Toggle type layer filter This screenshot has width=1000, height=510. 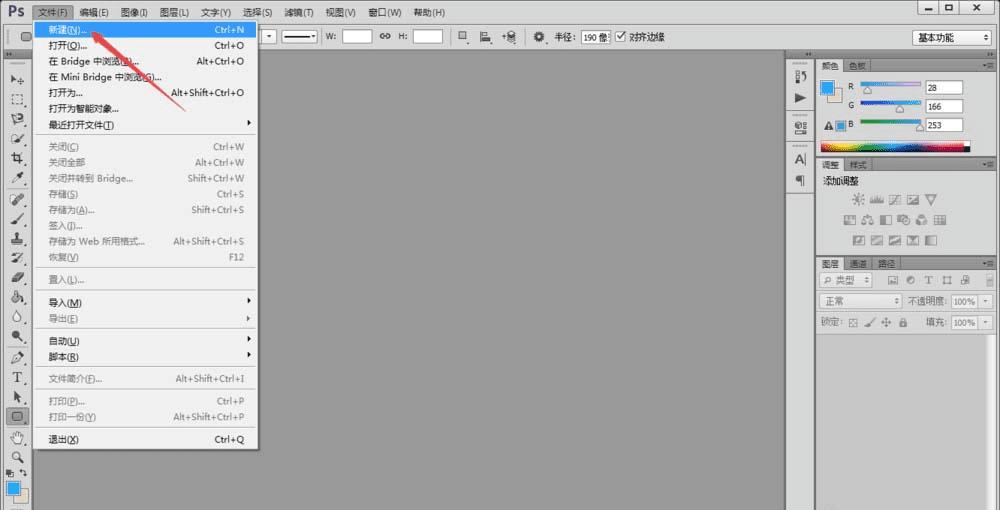click(x=929, y=280)
